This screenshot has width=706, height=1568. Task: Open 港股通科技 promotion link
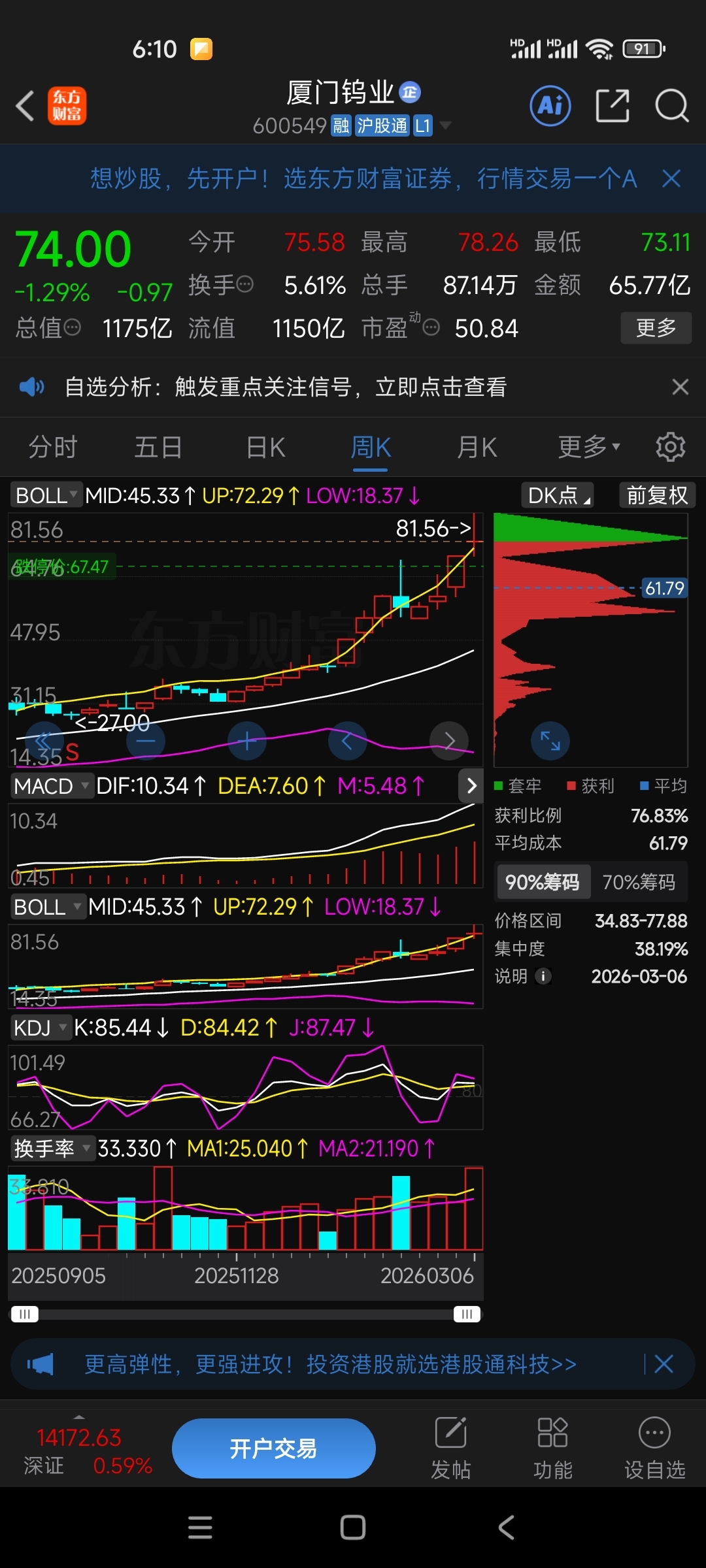click(x=330, y=1364)
